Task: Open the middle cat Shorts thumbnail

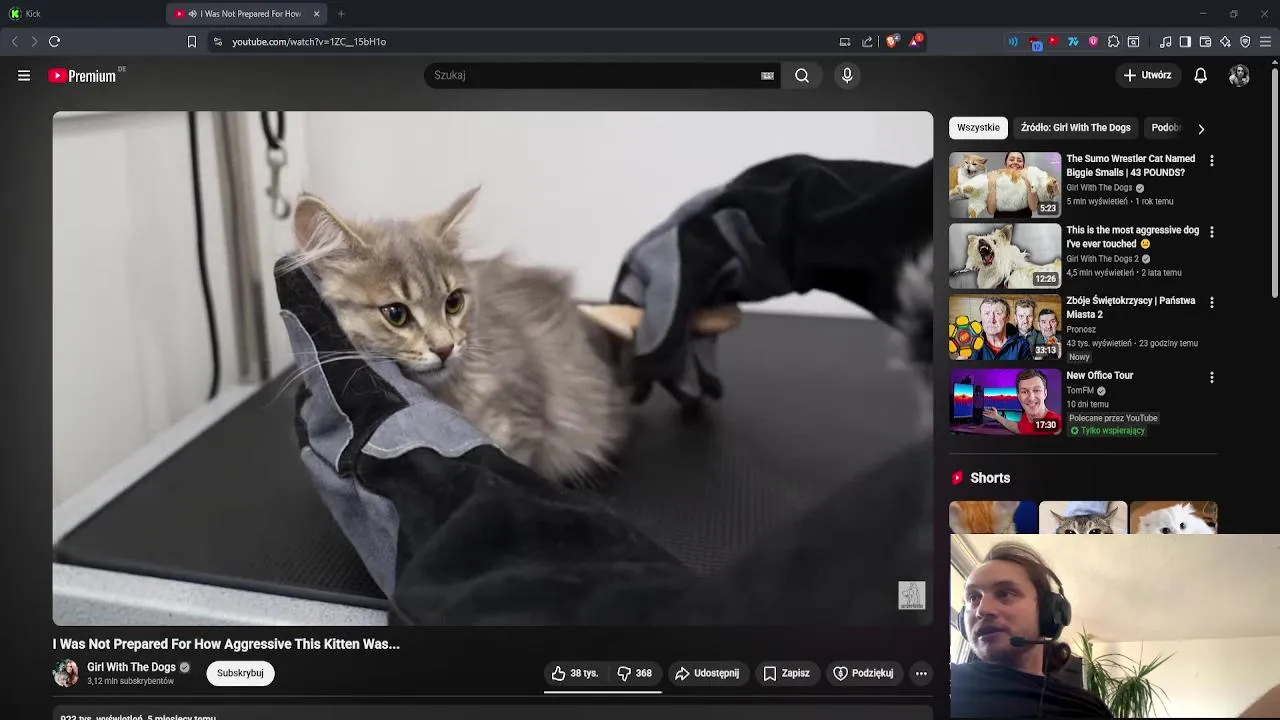Action: [1083, 517]
